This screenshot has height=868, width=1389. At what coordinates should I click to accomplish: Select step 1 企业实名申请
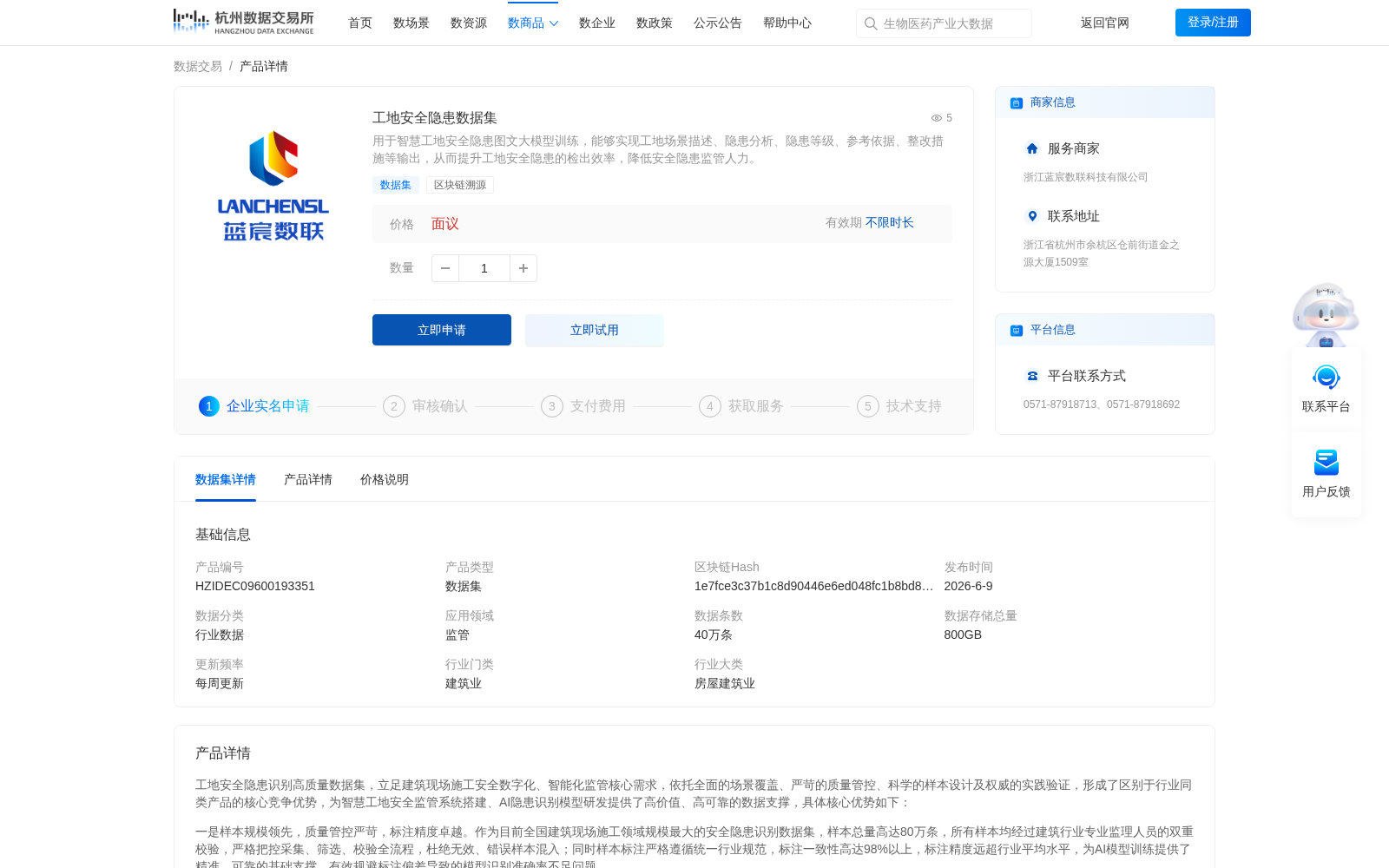pos(254,406)
